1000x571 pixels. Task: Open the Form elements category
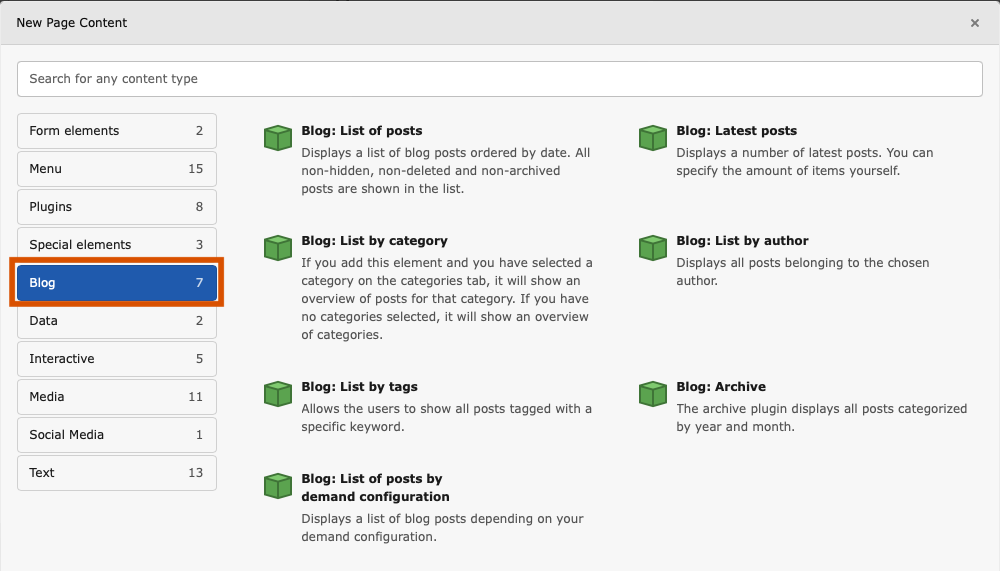pyautogui.click(x=117, y=131)
